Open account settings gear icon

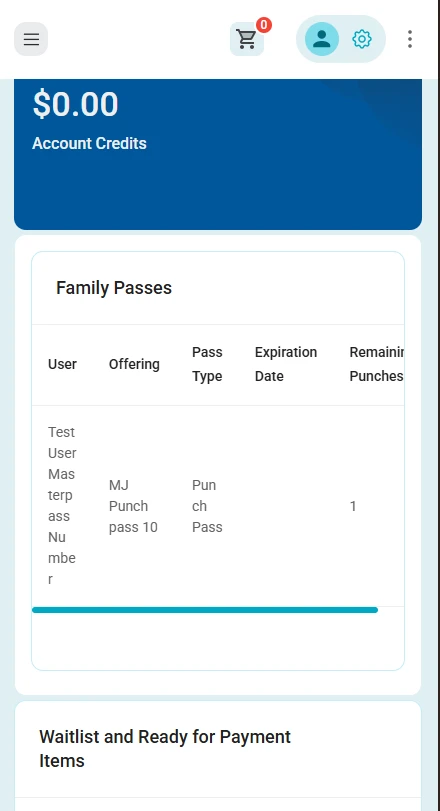362,39
